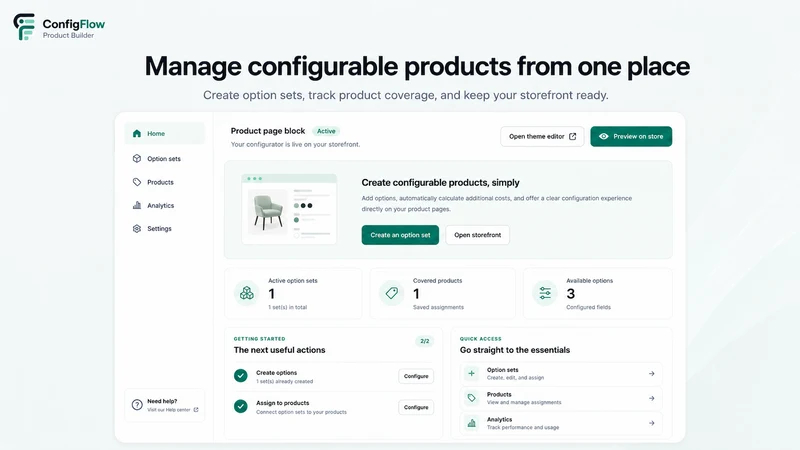Click the Covered products tag icon
This screenshot has height=450, width=800.
tap(391, 293)
